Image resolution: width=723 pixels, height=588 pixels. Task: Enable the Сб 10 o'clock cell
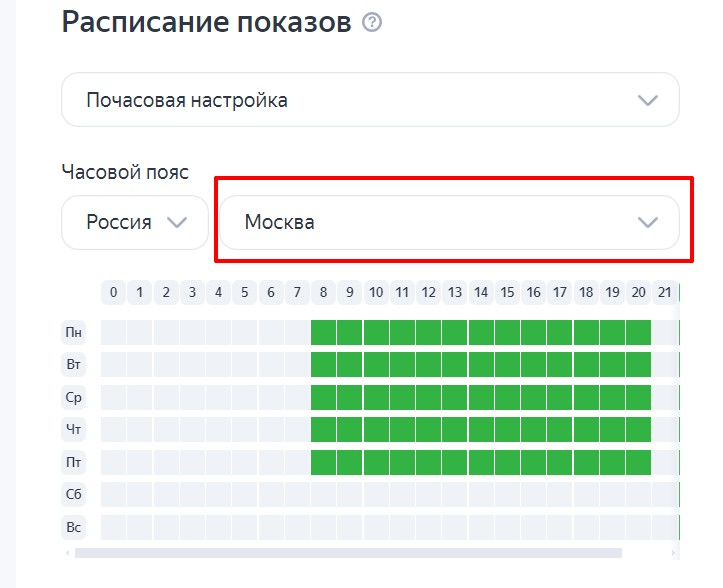tap(376, 495)
